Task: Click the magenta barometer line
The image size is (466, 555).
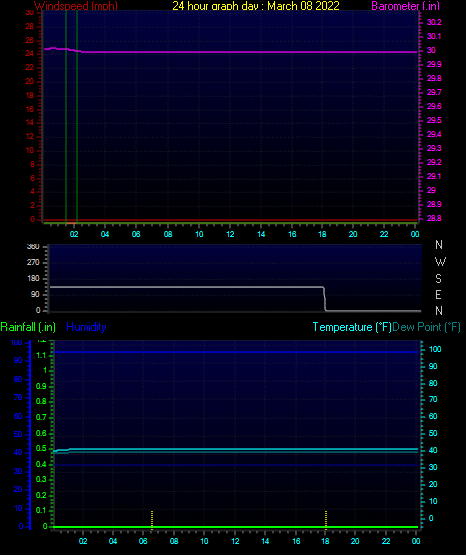Action: tap(230, 52)
